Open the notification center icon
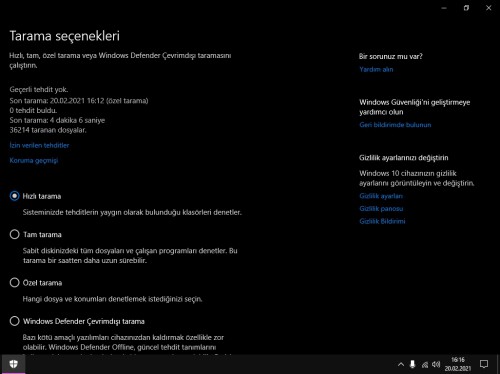 484,364
